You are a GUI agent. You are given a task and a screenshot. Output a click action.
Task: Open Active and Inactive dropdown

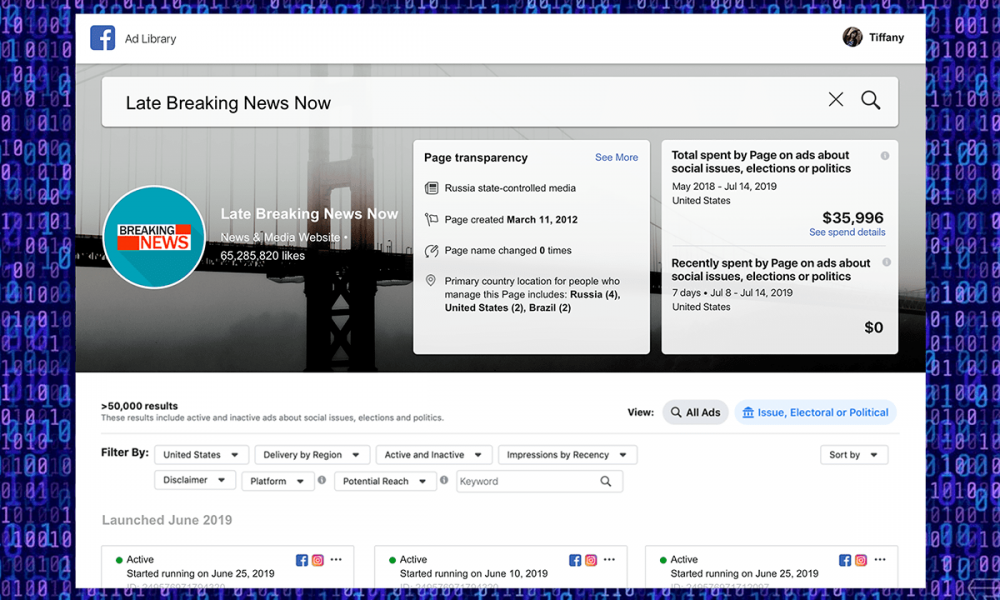point(434,455)
